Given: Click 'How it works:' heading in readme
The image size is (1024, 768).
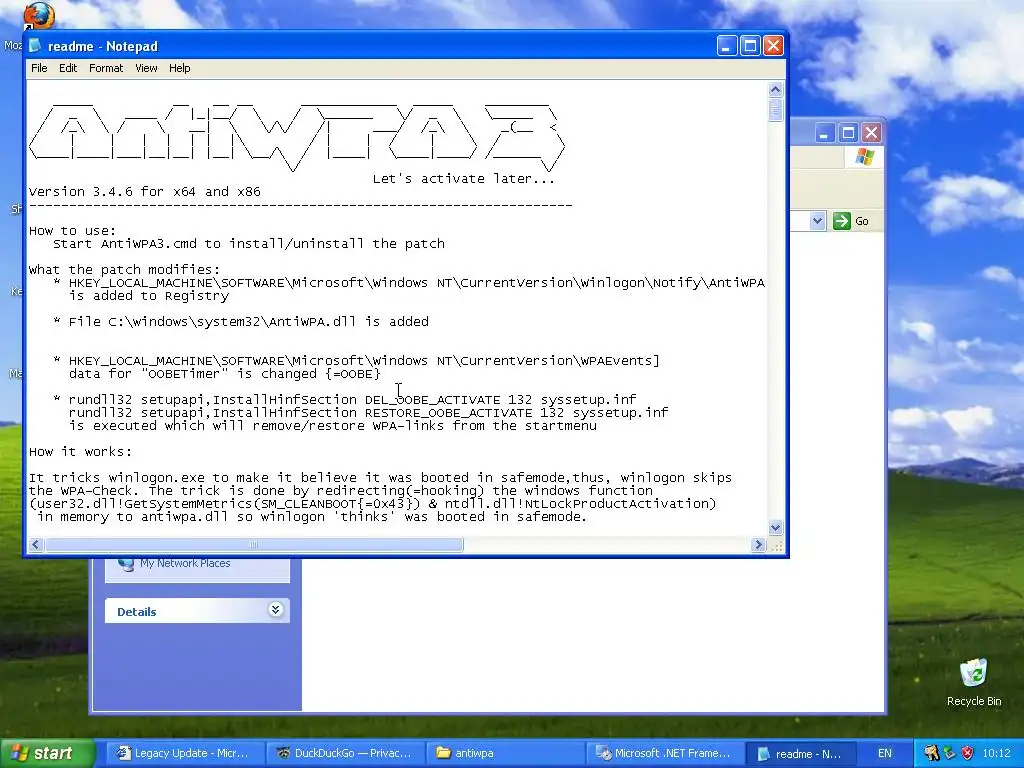Looking at the screenshot, I should click(80, 452).
